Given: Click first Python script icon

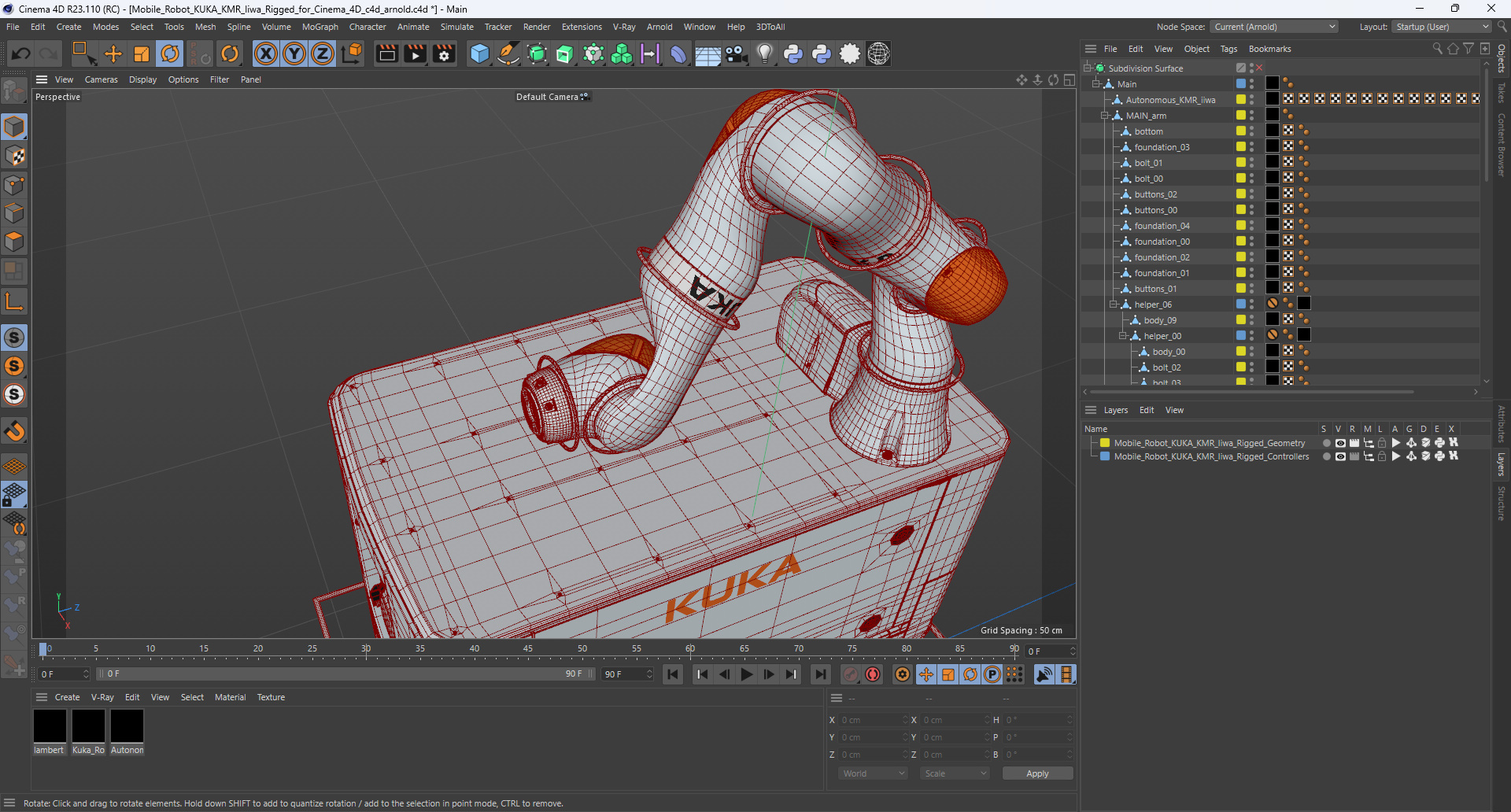Looking at the screenshot, I should pyautogui.click(x=793, y=54).
